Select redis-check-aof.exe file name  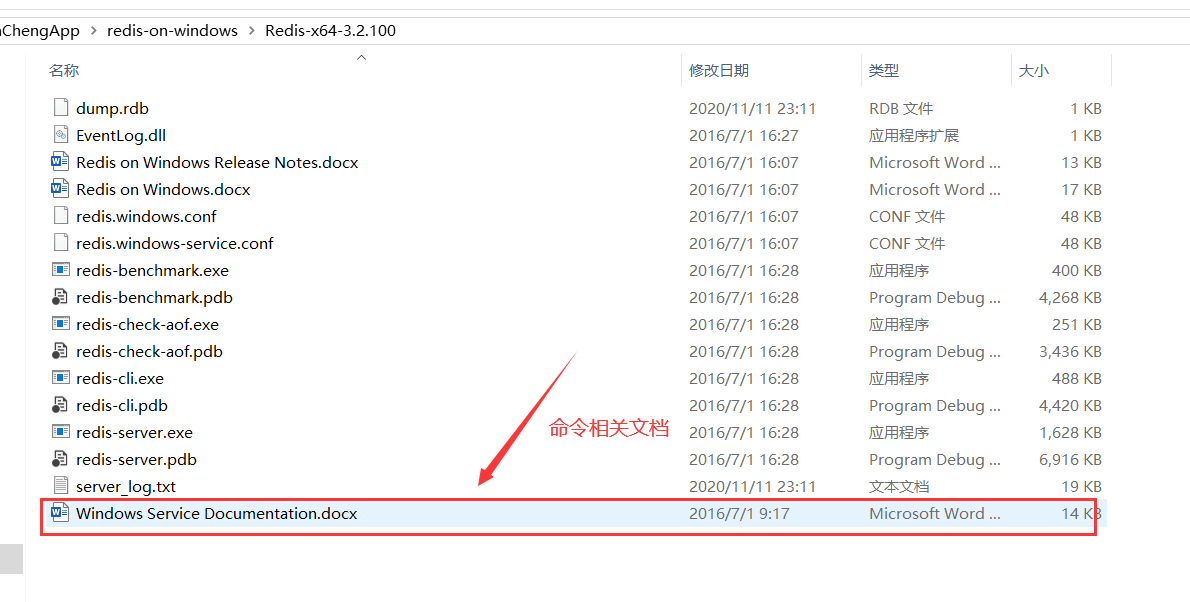coord(147,324)
